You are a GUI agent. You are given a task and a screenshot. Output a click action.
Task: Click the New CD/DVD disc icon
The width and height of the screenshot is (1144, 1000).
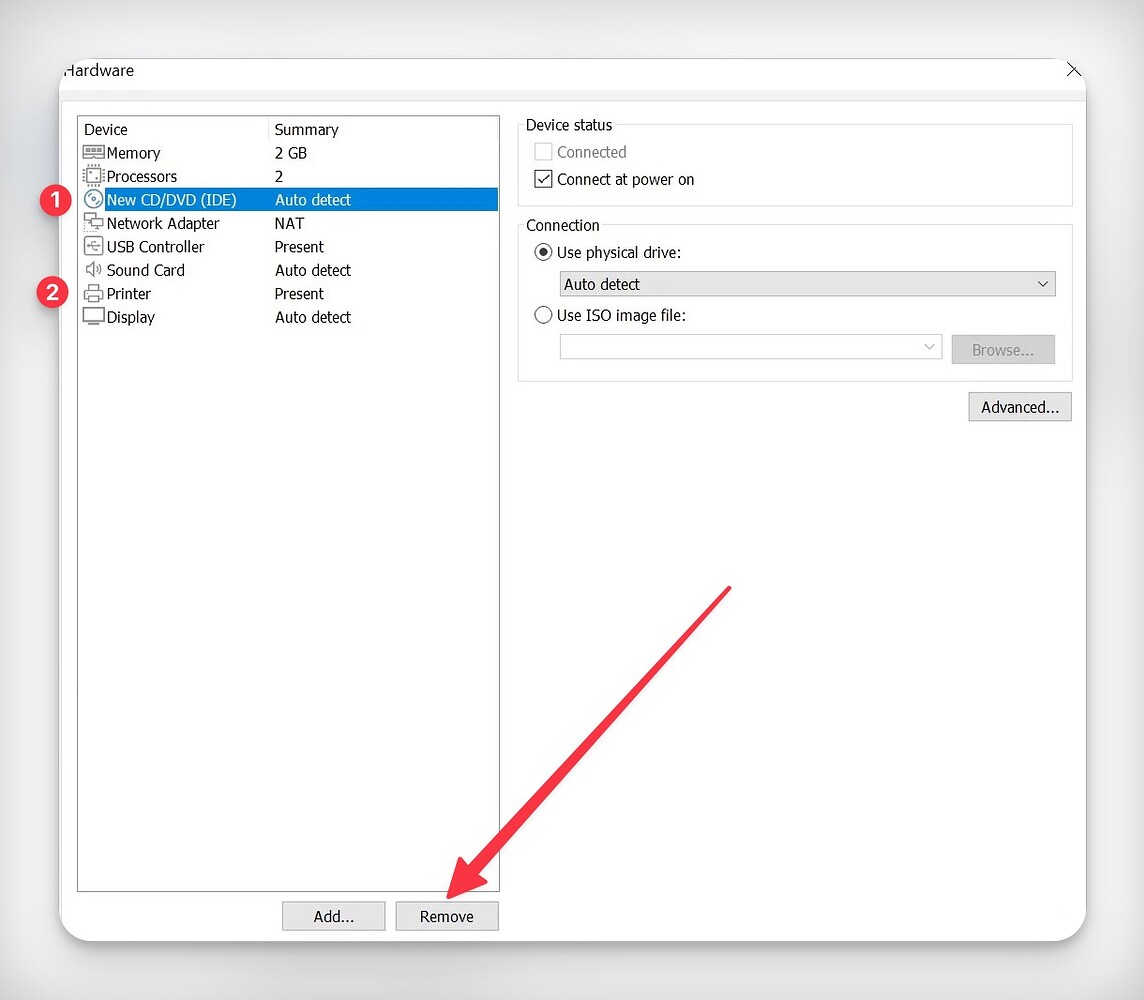click(x=93, y=199)
